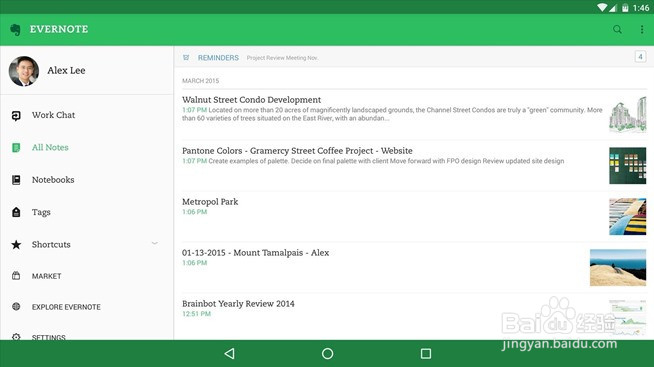Viewport: 654px width, 367px height.
Task: Click the Pantone sticky notes thumbnail
Action: (627, 166)
